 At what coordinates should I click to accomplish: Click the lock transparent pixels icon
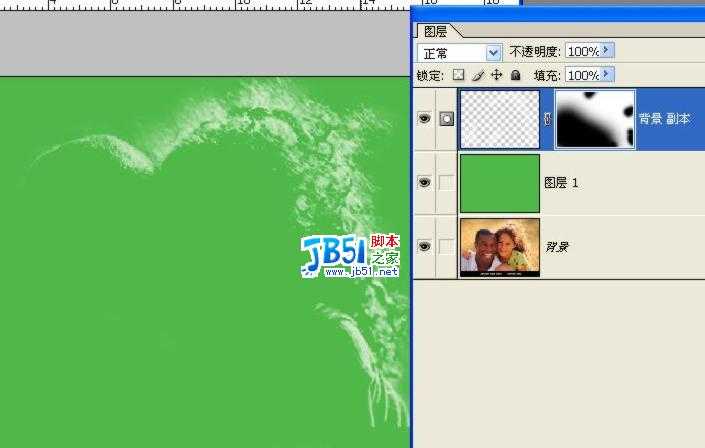(459, 75)
